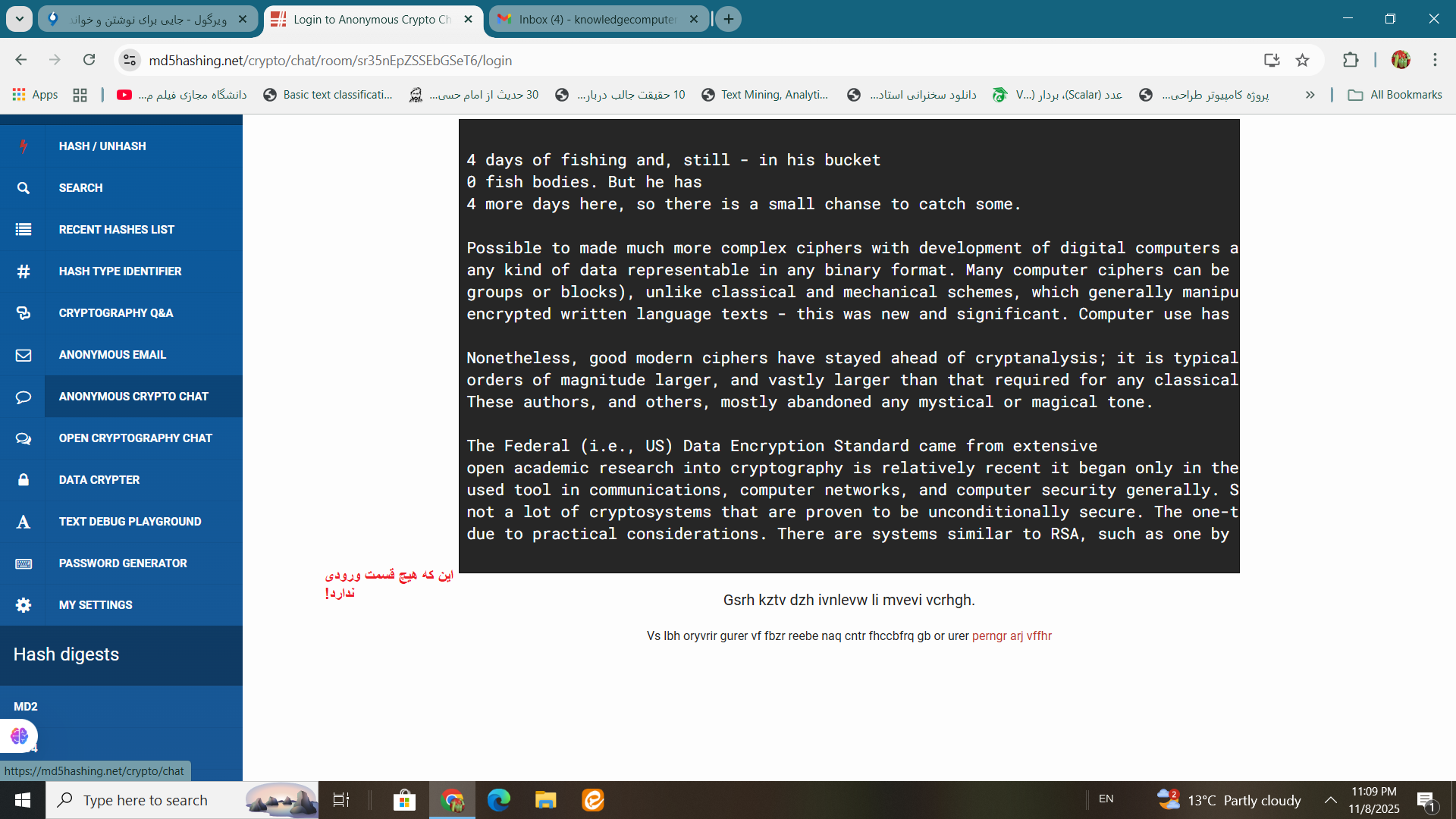Bookmark this page with the star icon
Image resolution: width=1456 pixels, height=819 pixels.
(x=1302, y=60)
